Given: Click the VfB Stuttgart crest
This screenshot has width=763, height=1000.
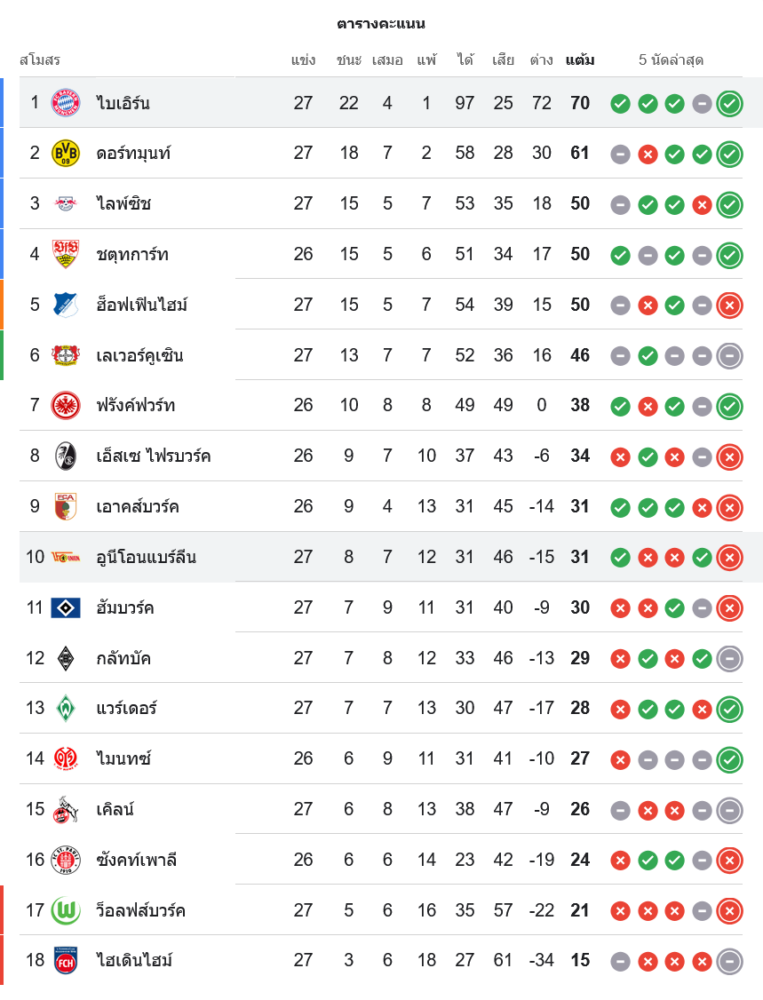Looking at the screenshot, I should coord(66,254).
